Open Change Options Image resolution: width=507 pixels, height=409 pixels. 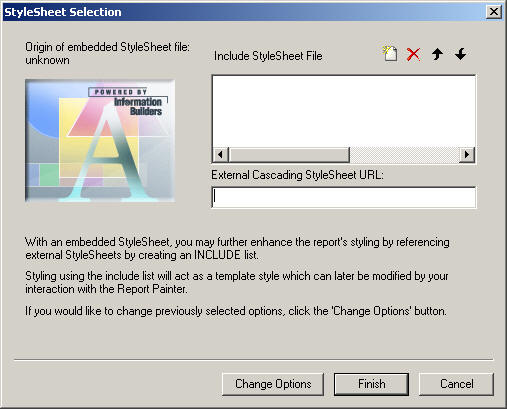click(273, 384)
